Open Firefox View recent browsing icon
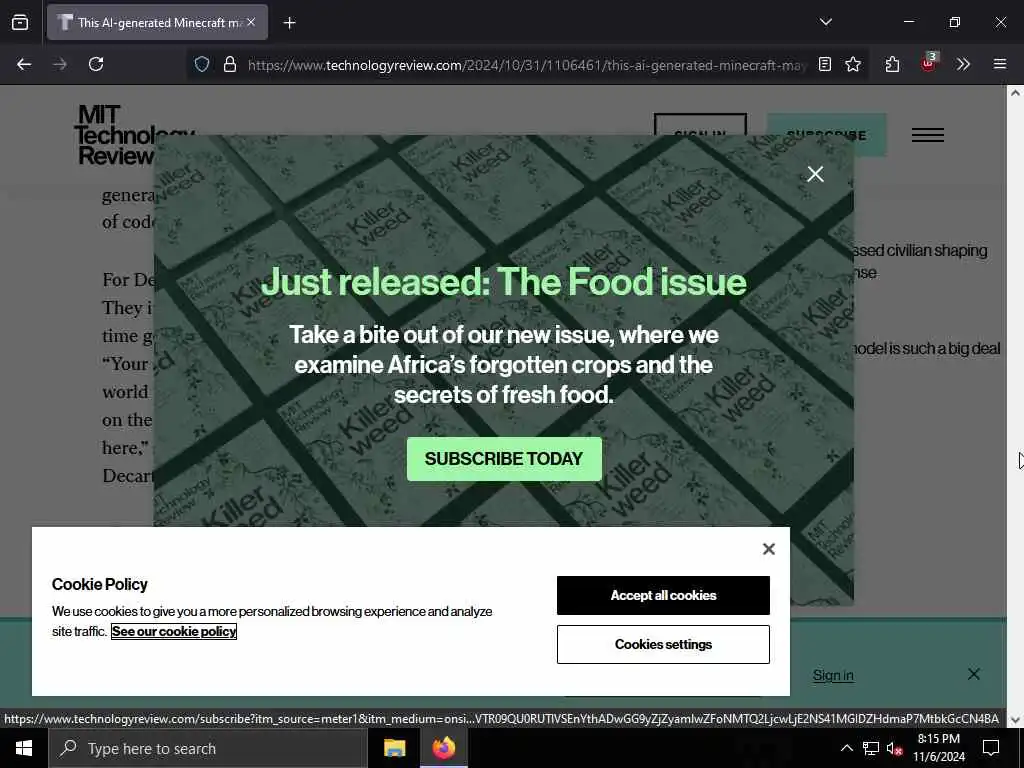Screen dimensions: 1024x768 [20, 22]
